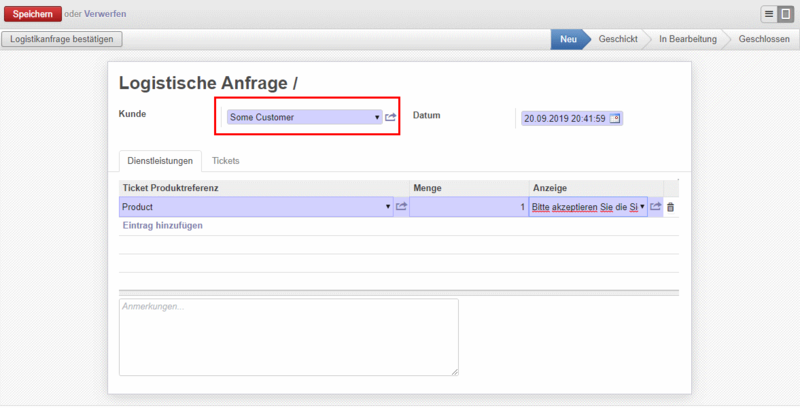
Task: Open external link for Some Customer
Action: pos(391,118)
